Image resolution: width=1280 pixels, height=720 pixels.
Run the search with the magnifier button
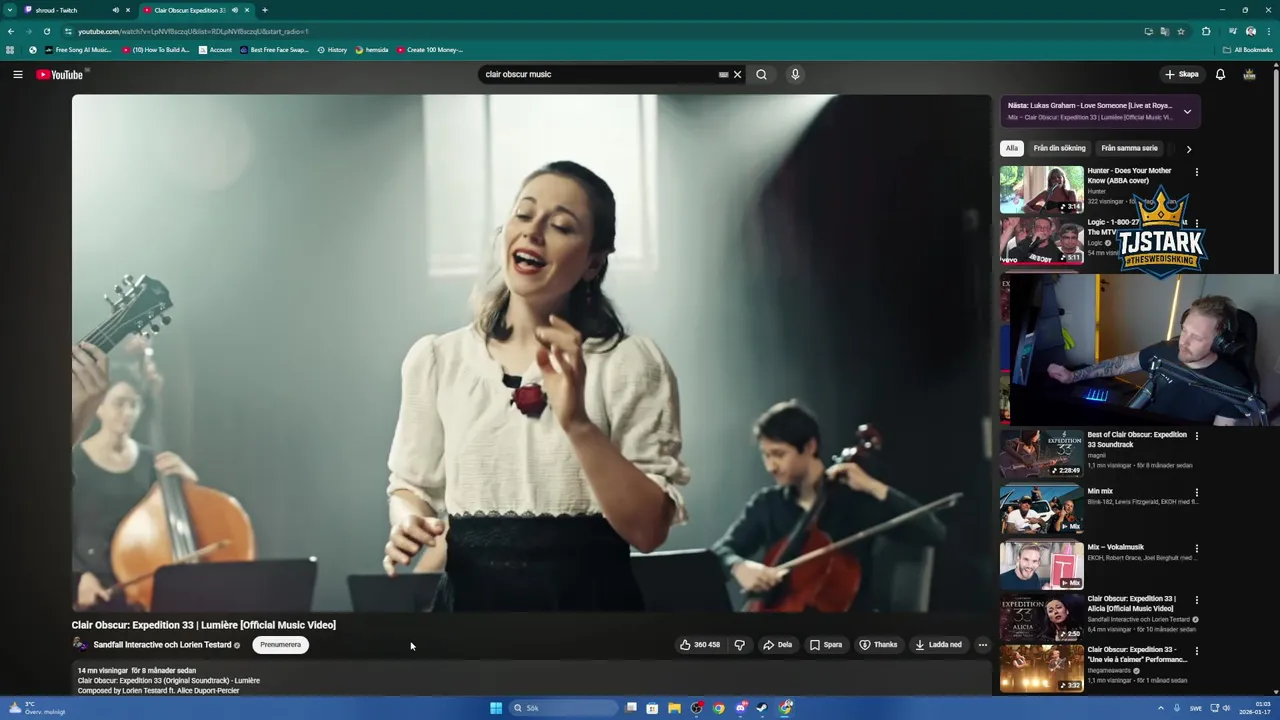click(x=761, y=74)
